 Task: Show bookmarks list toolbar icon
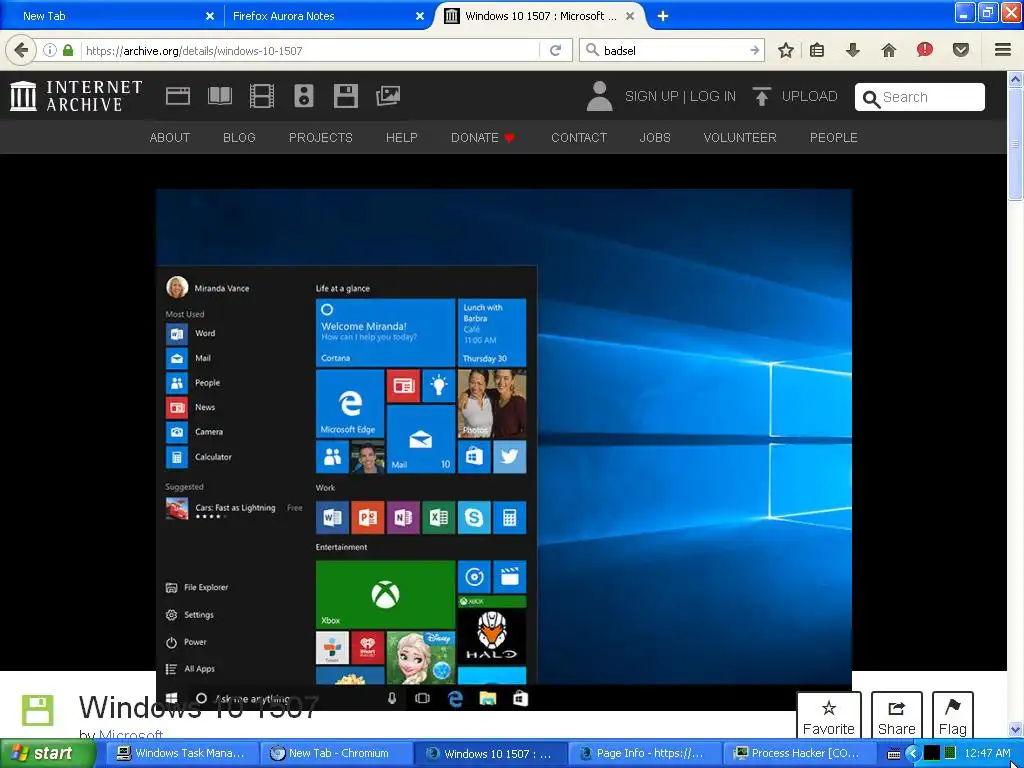[817, 50]
